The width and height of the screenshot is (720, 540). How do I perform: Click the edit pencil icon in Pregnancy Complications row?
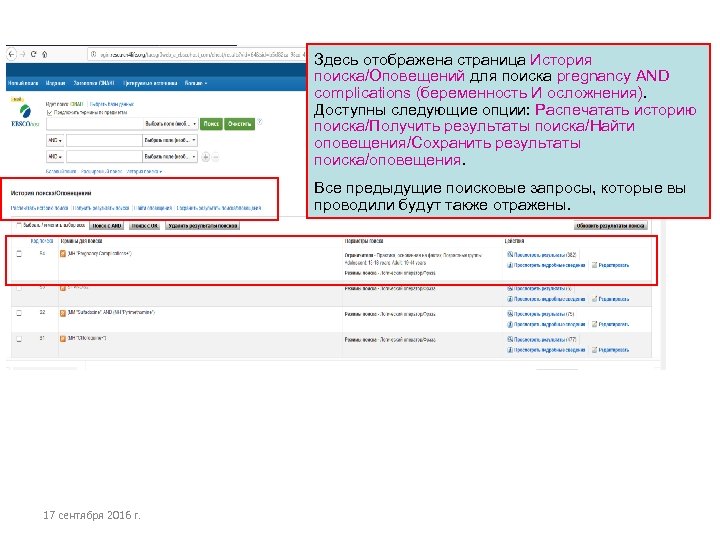[x=595, y=265]
